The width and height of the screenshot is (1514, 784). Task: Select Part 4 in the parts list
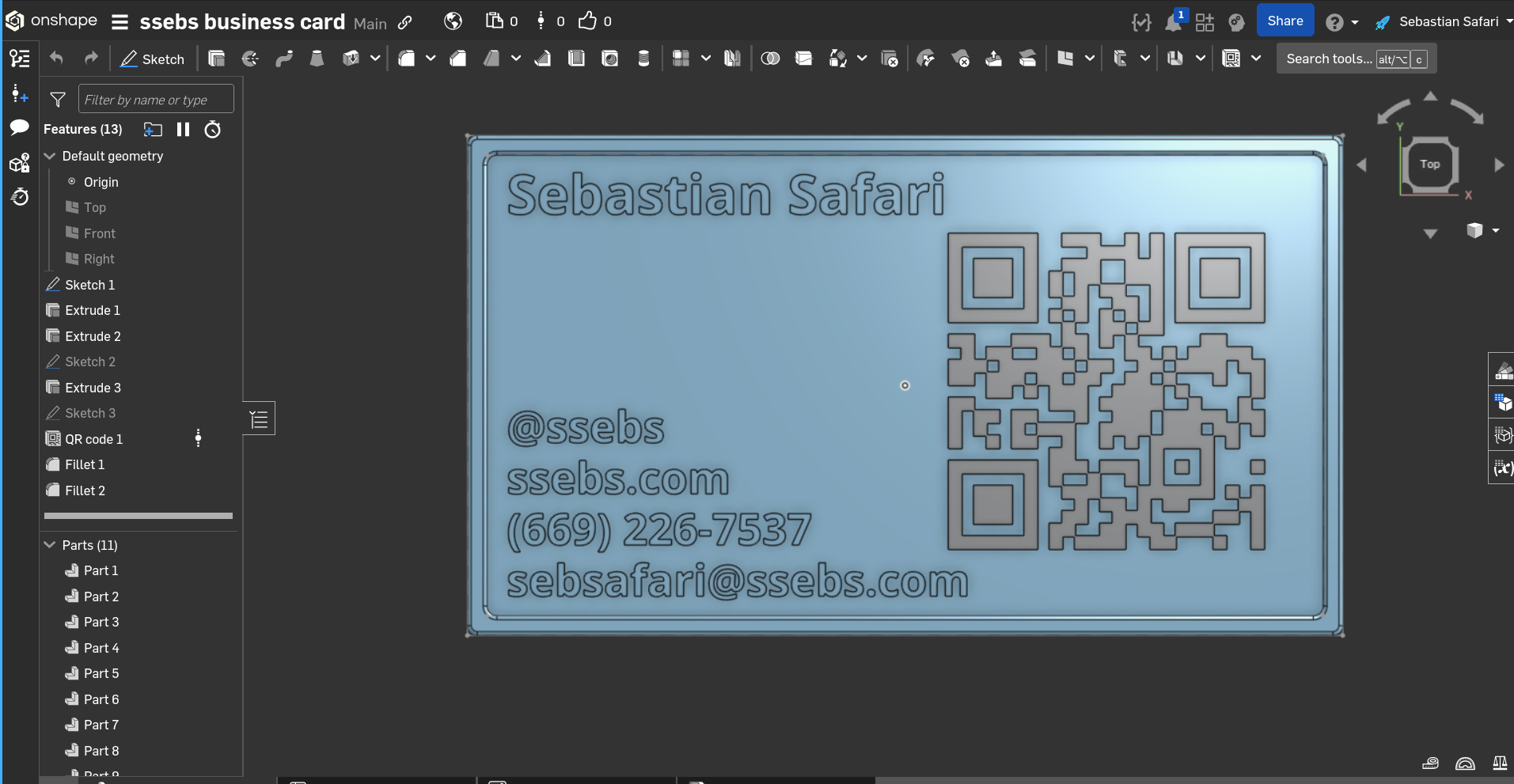tap(101, 648)
